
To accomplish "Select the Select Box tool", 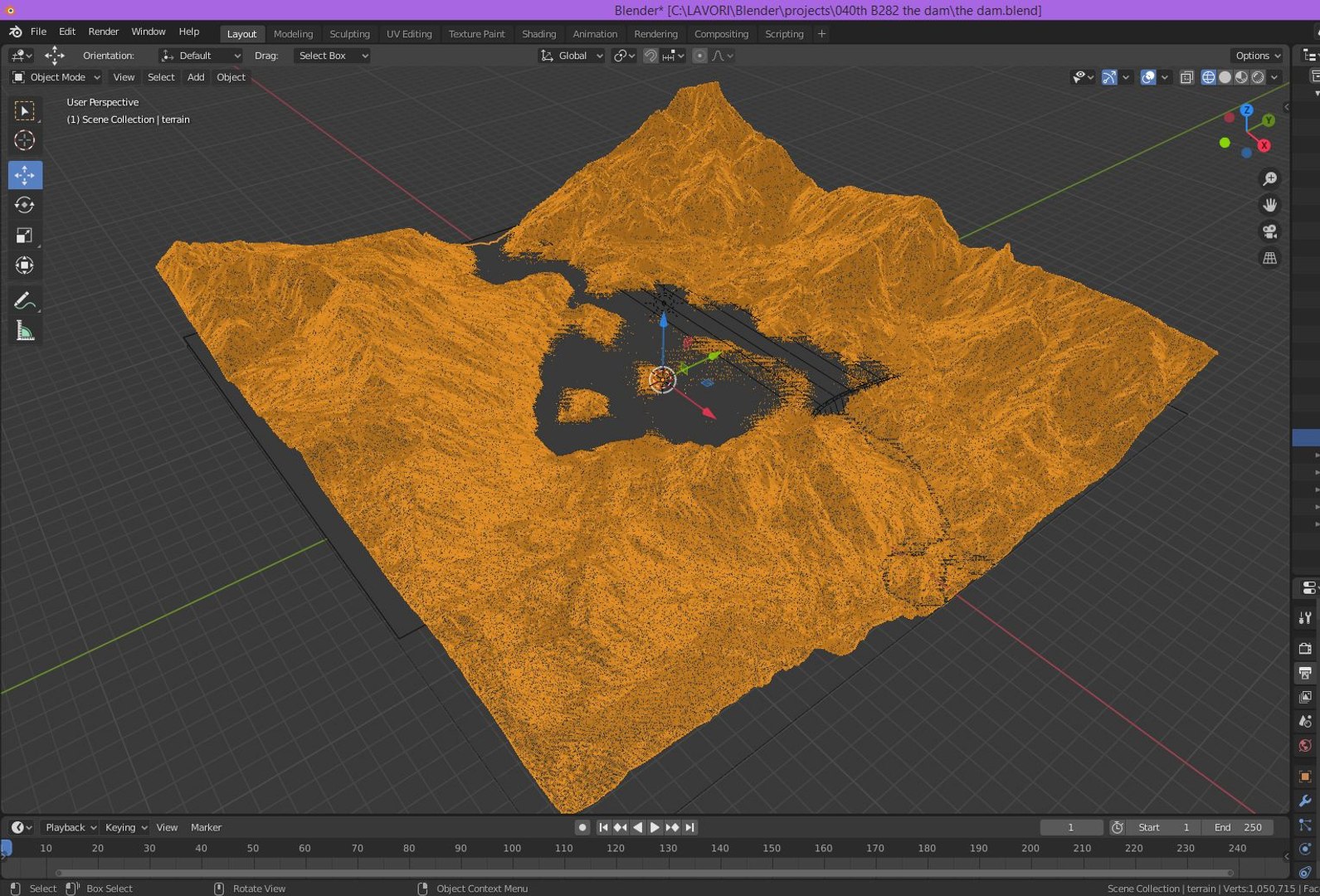I will tap(25, 110).
